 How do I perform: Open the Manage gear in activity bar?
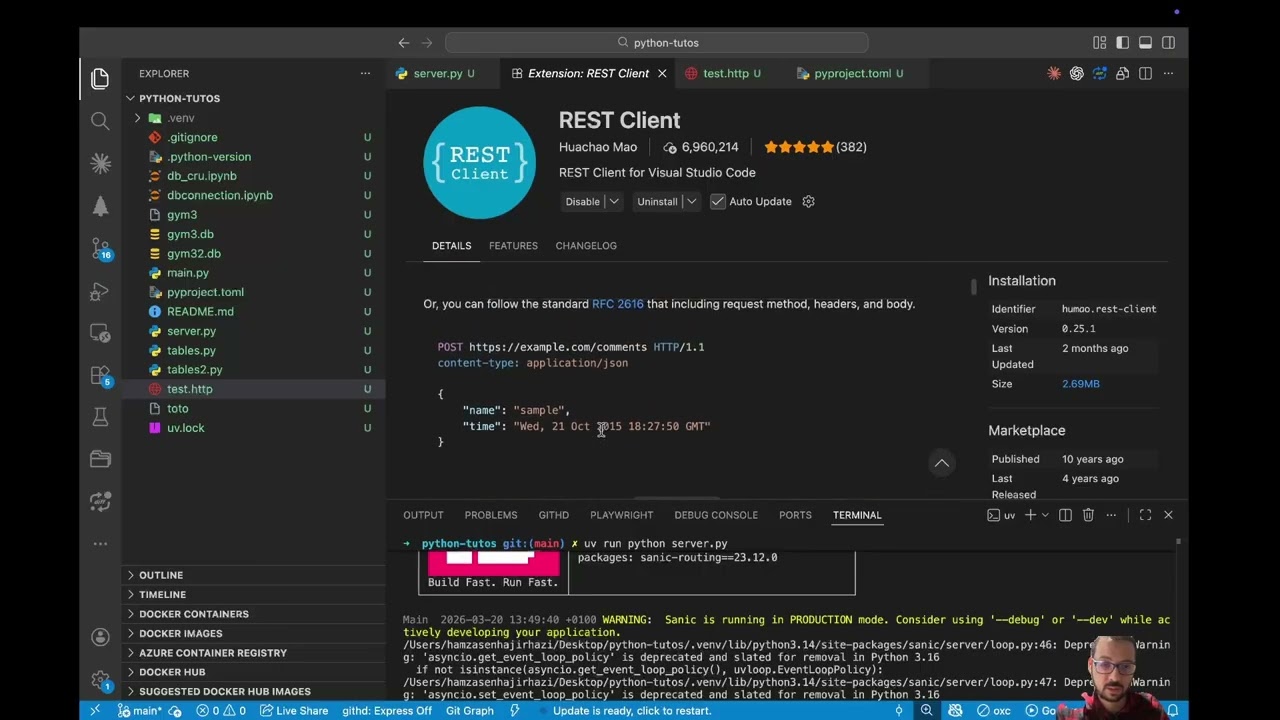point(100,679)
